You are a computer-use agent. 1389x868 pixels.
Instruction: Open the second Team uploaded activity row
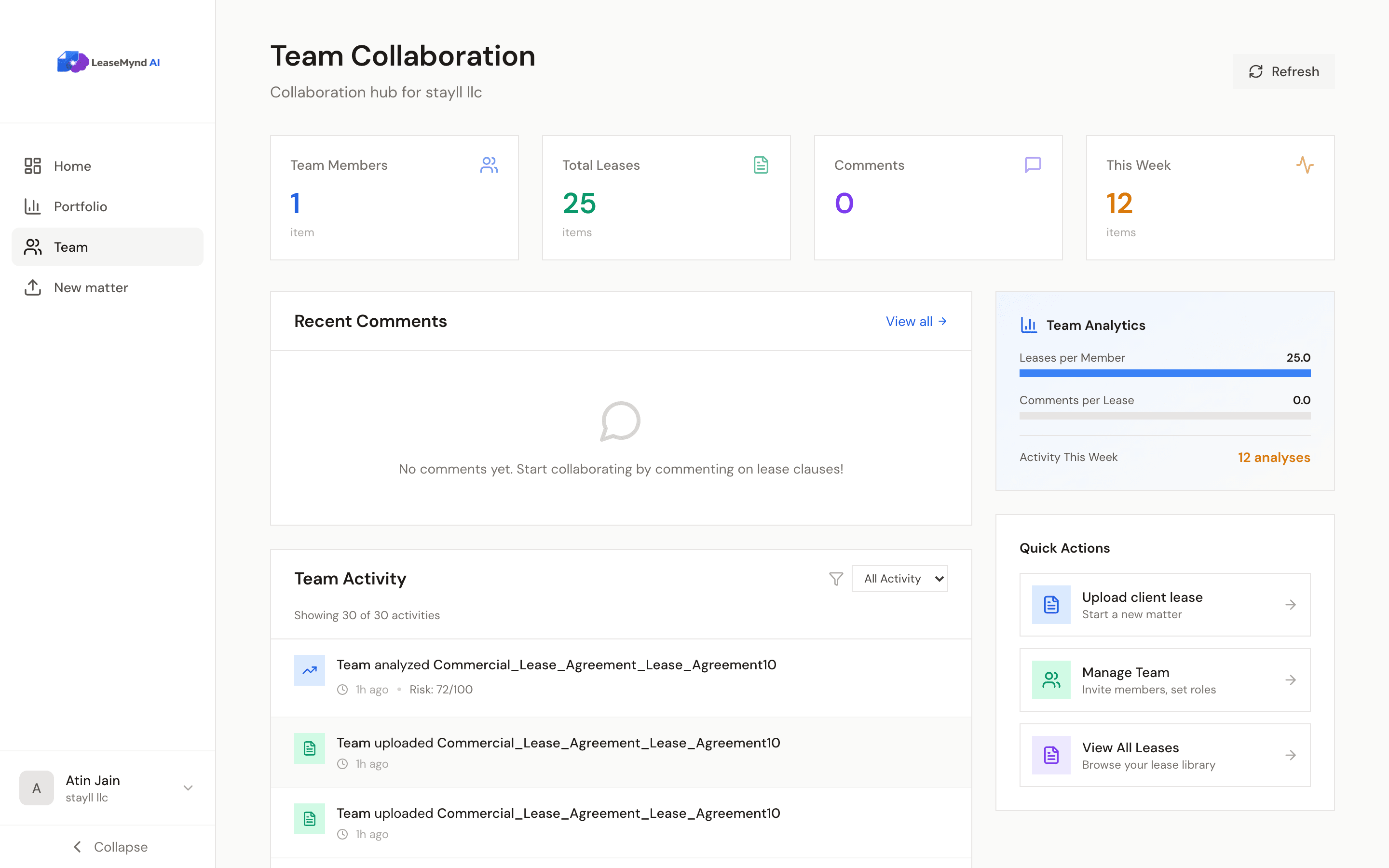[x=621, y=823]
